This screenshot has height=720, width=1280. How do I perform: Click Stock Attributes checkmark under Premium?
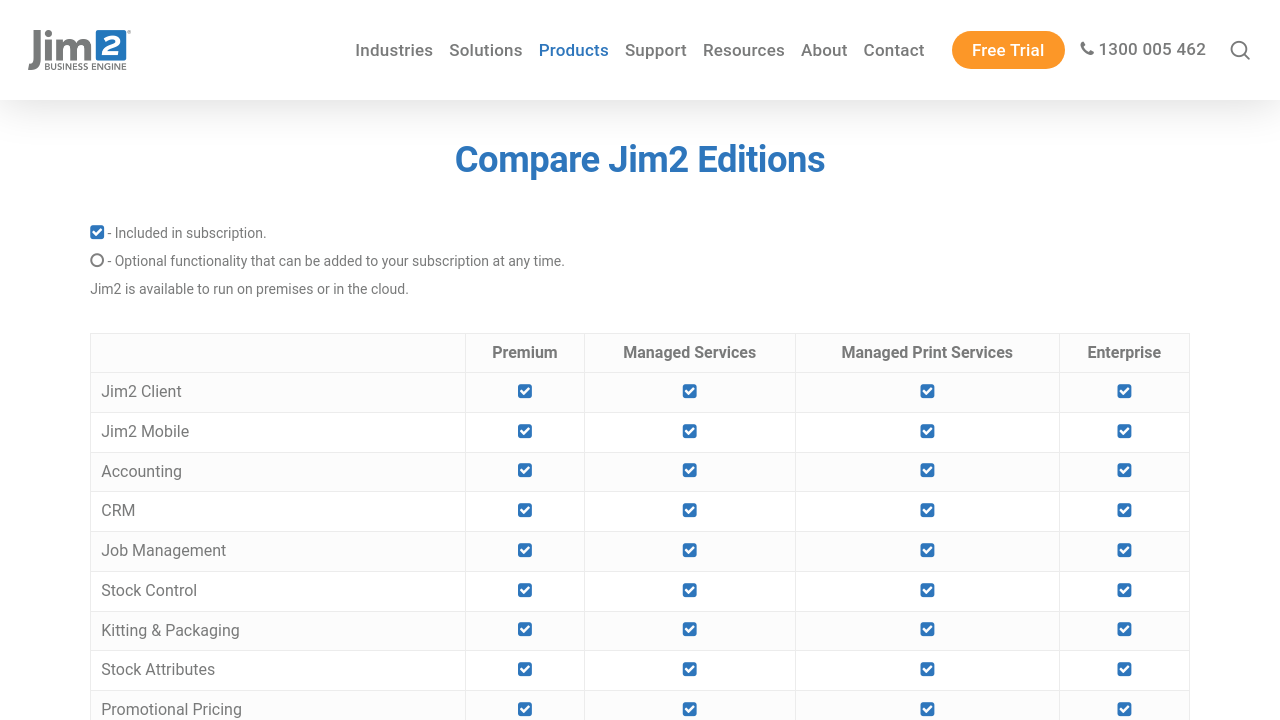click(x=525, y=669)
